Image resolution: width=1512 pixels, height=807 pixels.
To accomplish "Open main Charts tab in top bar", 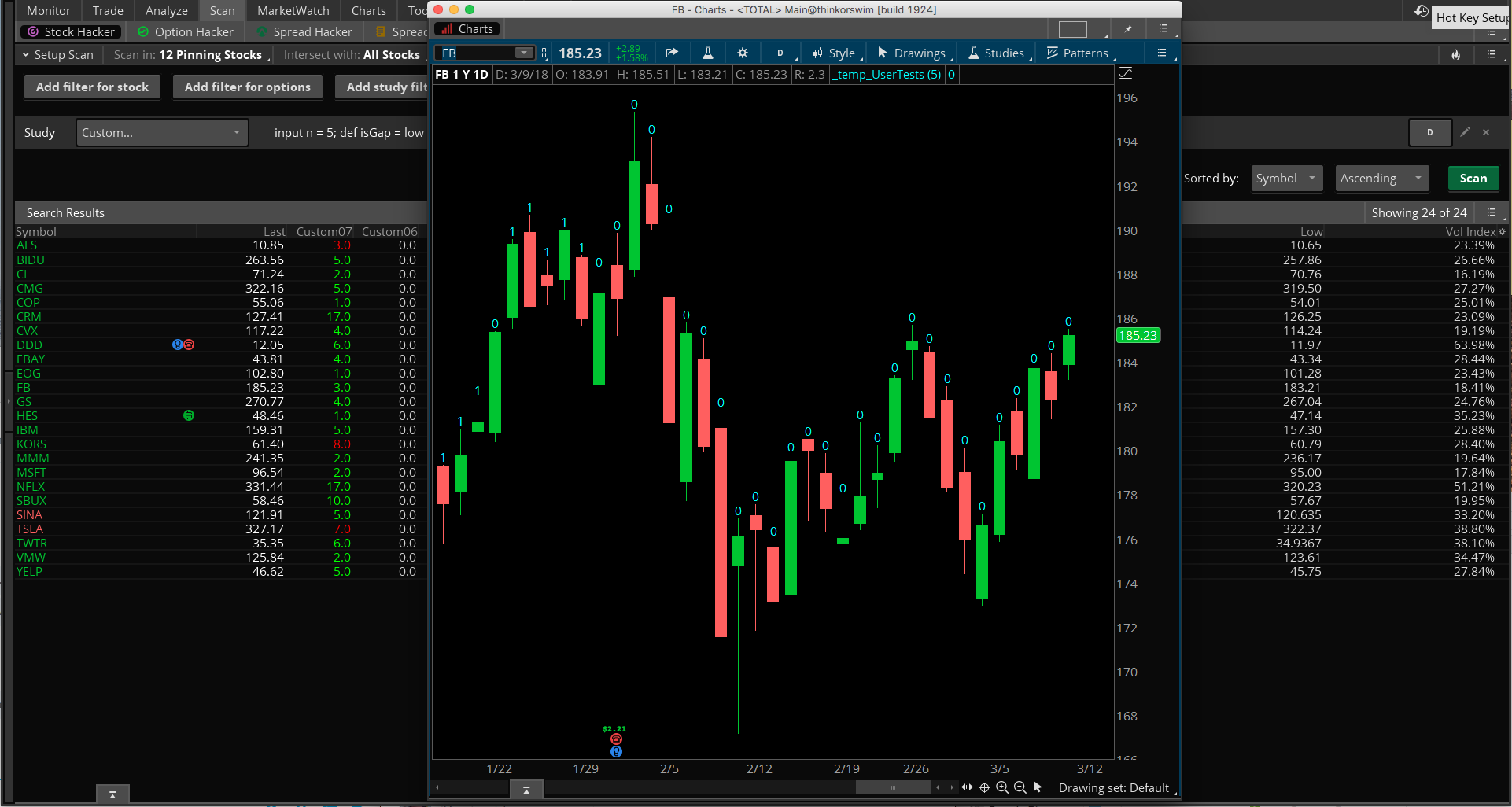I will click(x=369, y=10).
